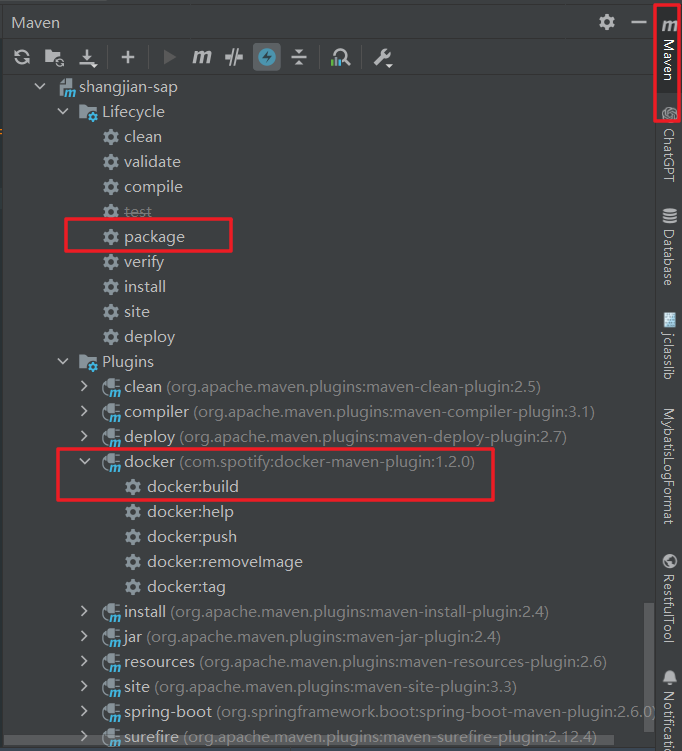Reload all Maven projects
682x751 pixels.
click(22, 57)
